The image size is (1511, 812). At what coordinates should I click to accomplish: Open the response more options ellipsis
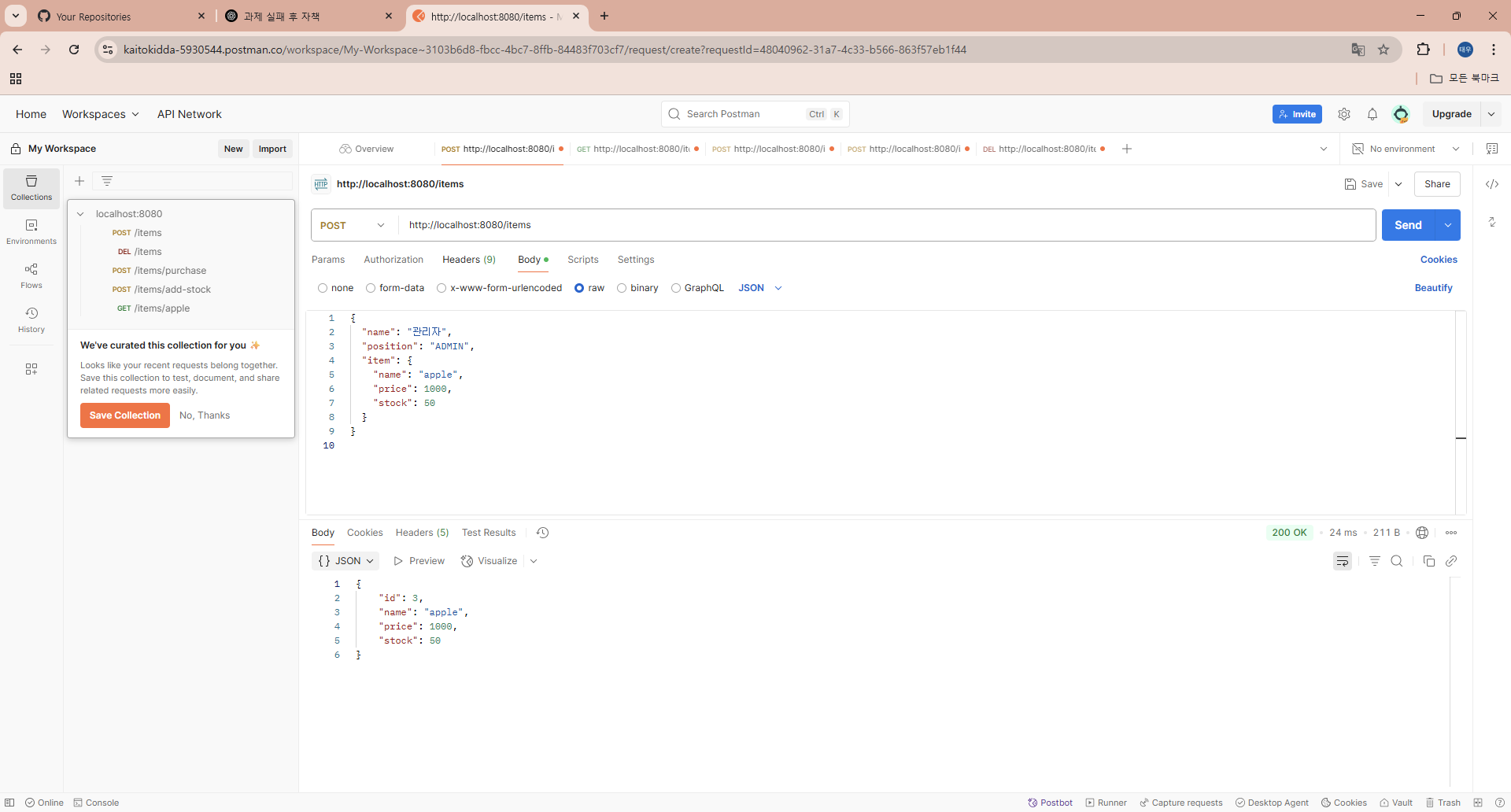point(1451,533)
